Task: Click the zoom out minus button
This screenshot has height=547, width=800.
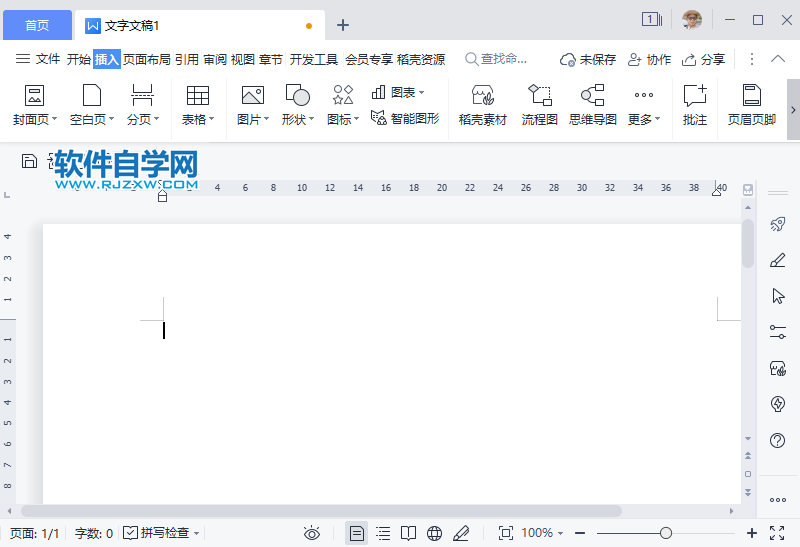Action: pos(580,533)
